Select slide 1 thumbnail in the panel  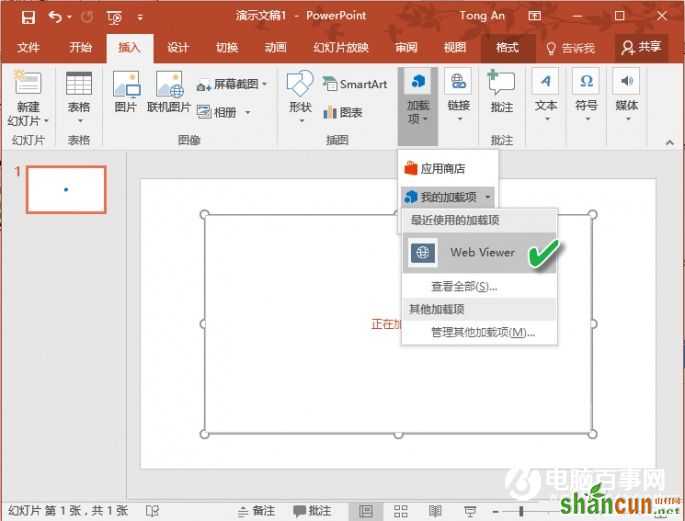(66, 190)
